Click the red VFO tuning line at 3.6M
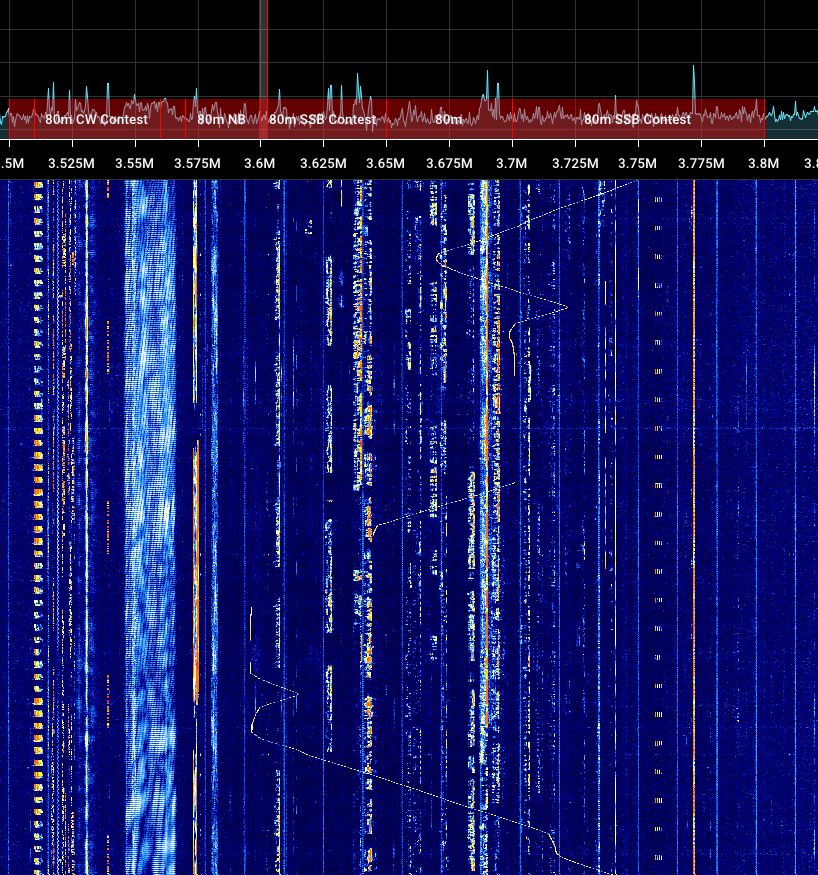Image resolution: width=818 pixels, height=875 pixels. coord(267,67)
